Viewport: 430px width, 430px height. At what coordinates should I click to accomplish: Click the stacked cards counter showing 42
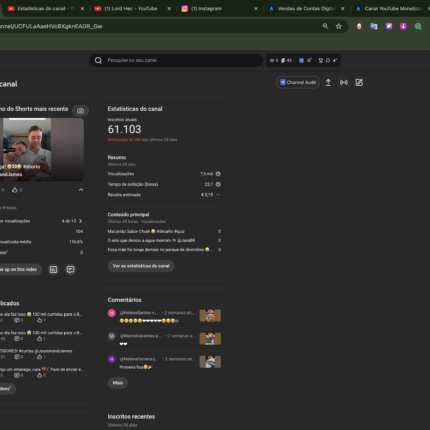pos(286,60)
